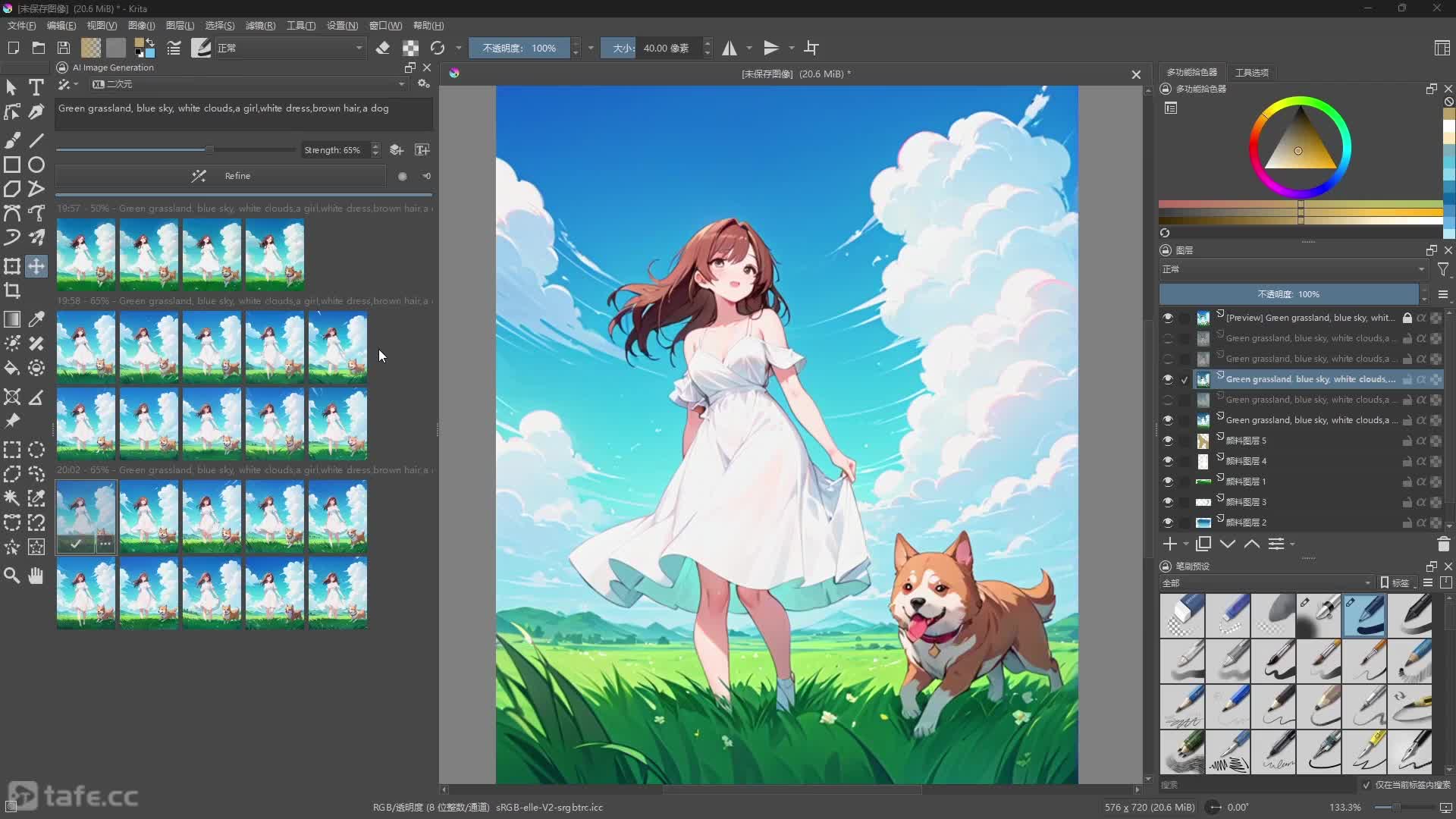
Task: Expand the horizontal mirror options arrow
Action: (x=749, y=48)
